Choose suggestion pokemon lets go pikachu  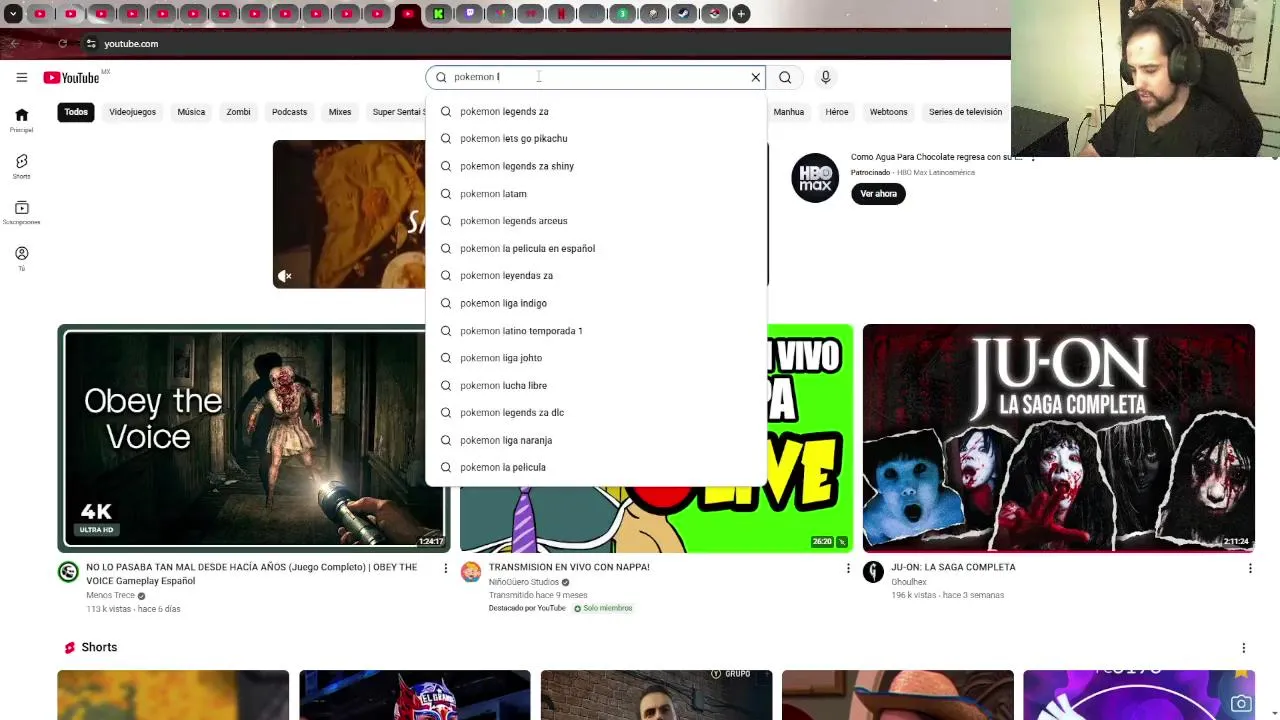(596, 139)
